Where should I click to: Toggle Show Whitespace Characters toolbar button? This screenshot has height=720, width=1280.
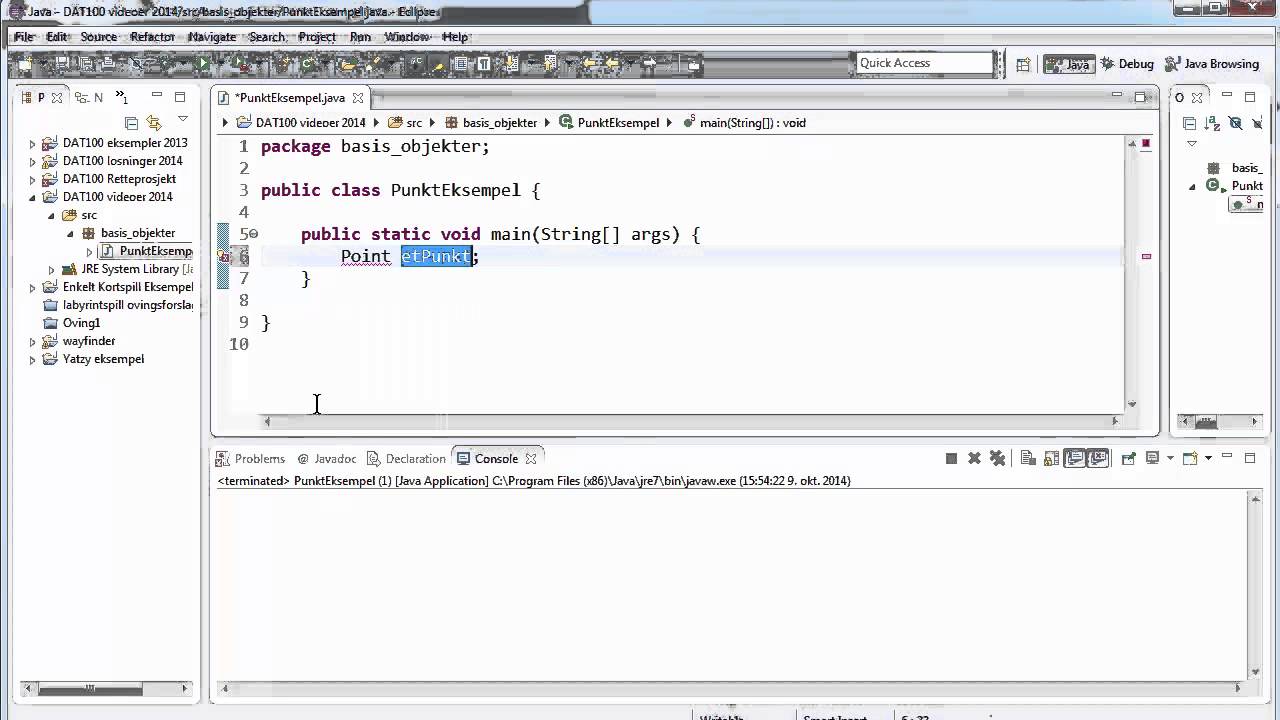(484, 63)
